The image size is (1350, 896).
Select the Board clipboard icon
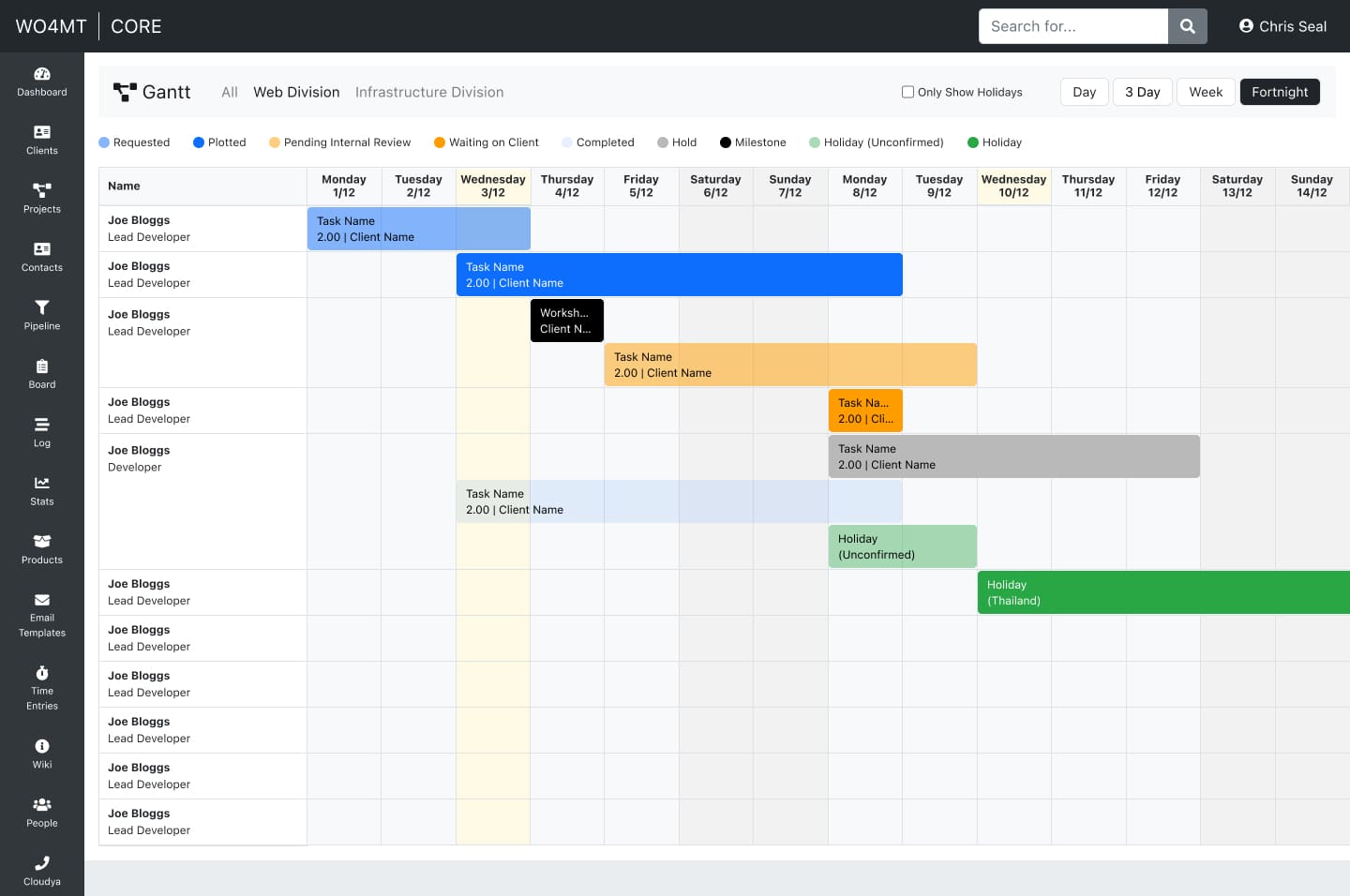(x=42, y=366)
